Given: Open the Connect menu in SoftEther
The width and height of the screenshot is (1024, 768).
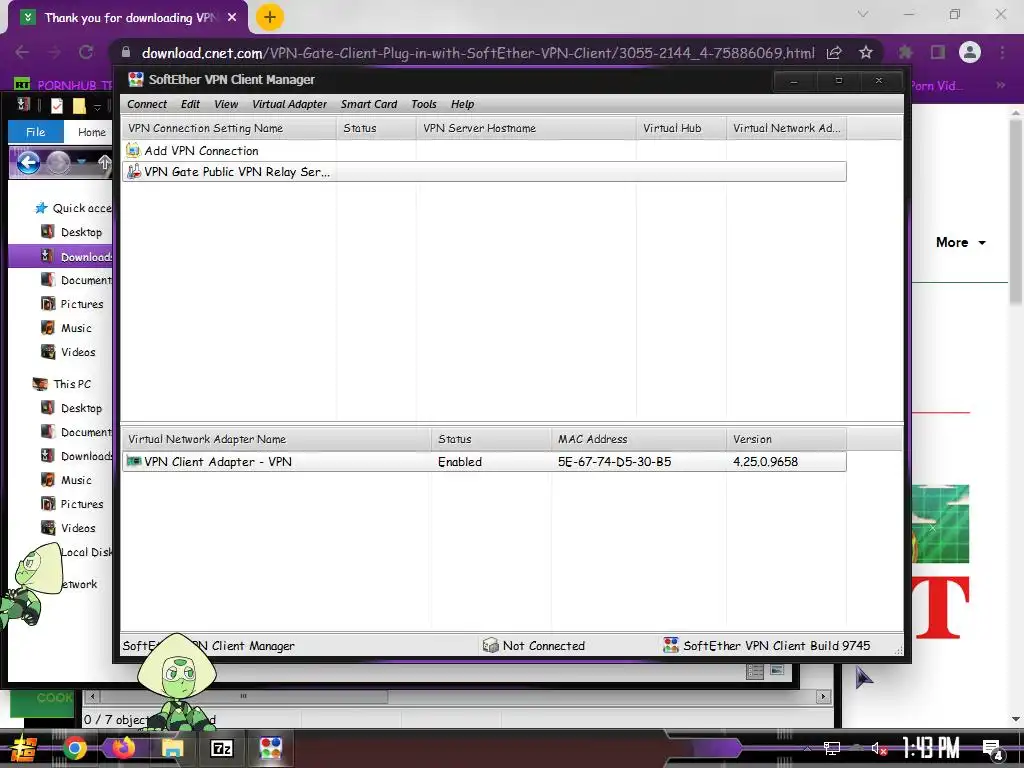Looking at the screenshot, I should [x=147, y=104].
